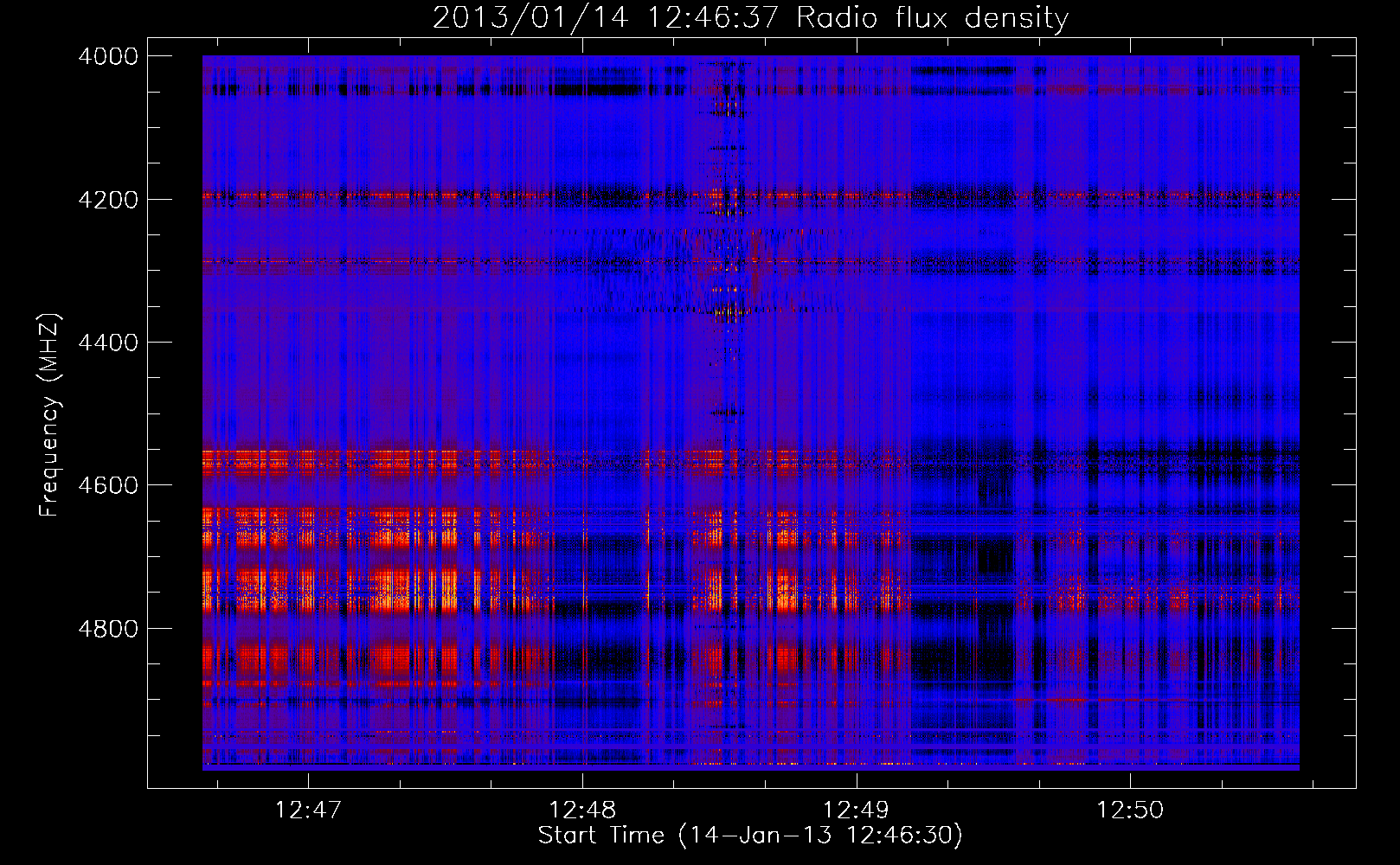The image size is (1400, 865).
Task: Click the 12:50 time axis label
Action: [x=1130, y=811]
